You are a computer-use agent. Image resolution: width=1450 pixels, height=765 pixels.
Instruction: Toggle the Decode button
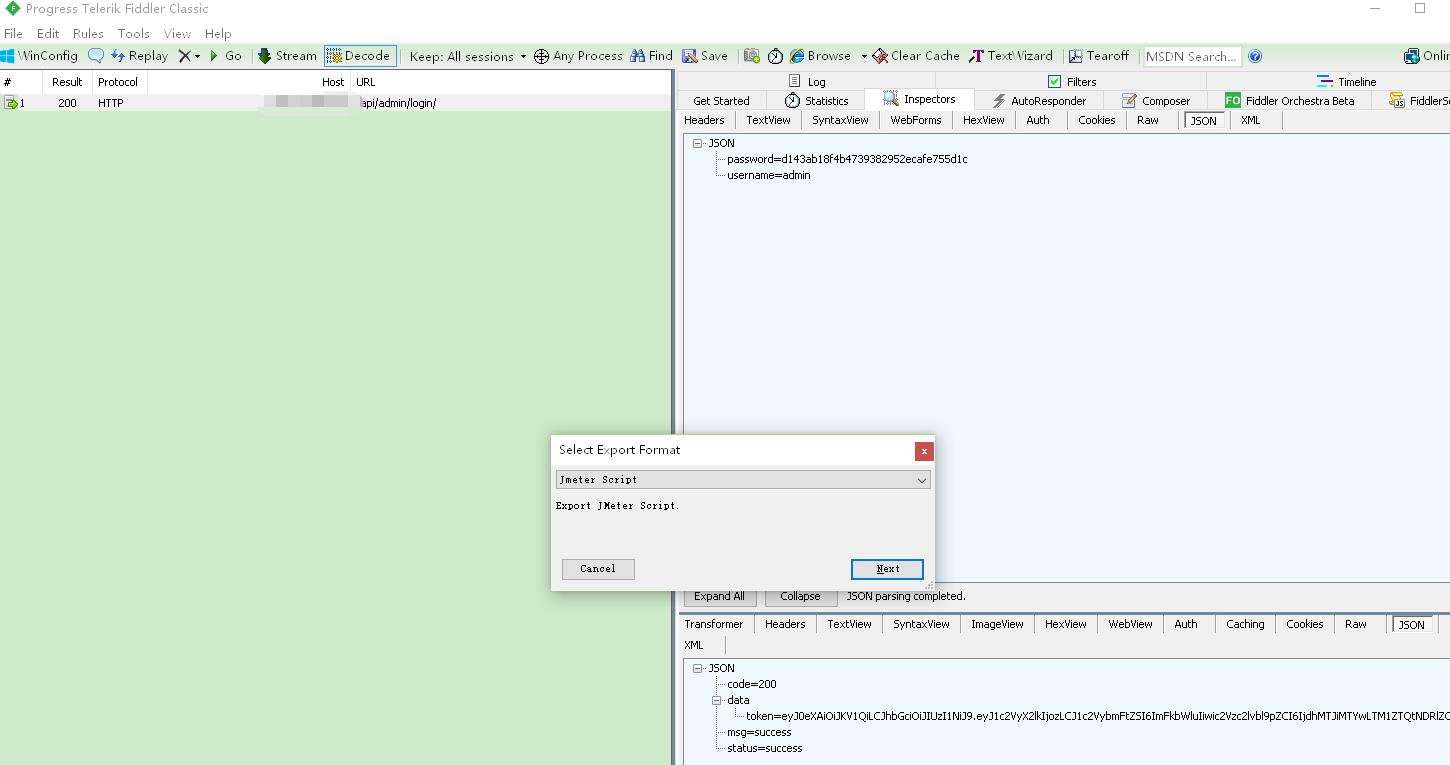pos(359,56)
